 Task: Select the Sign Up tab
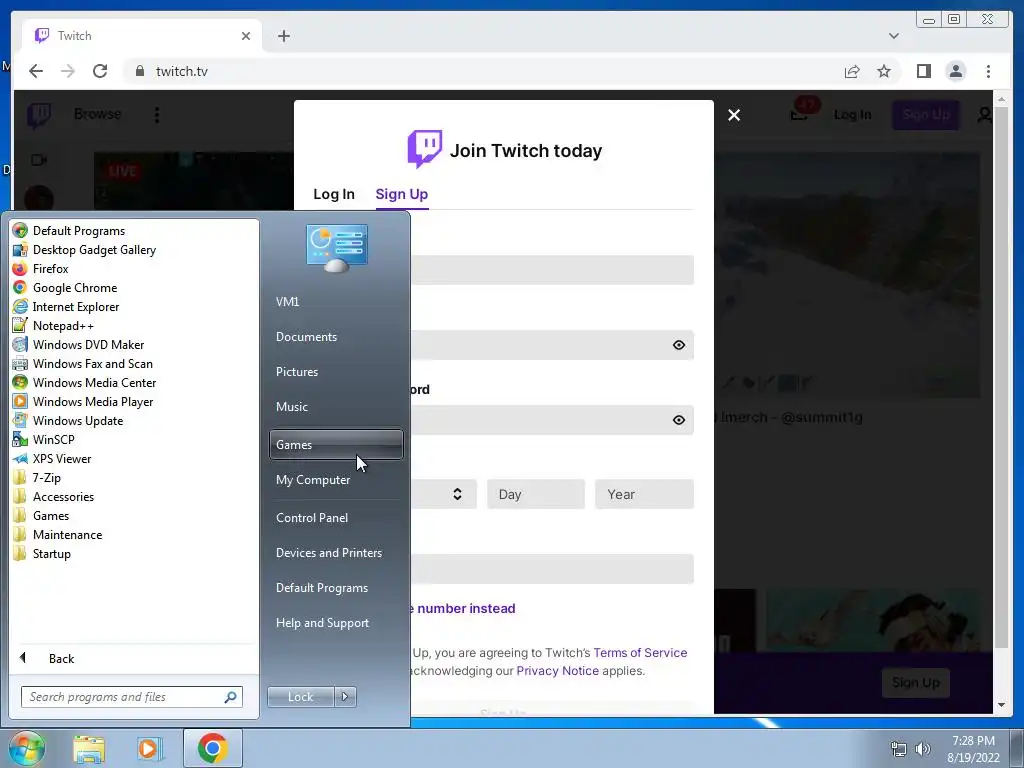pos(402,194)
